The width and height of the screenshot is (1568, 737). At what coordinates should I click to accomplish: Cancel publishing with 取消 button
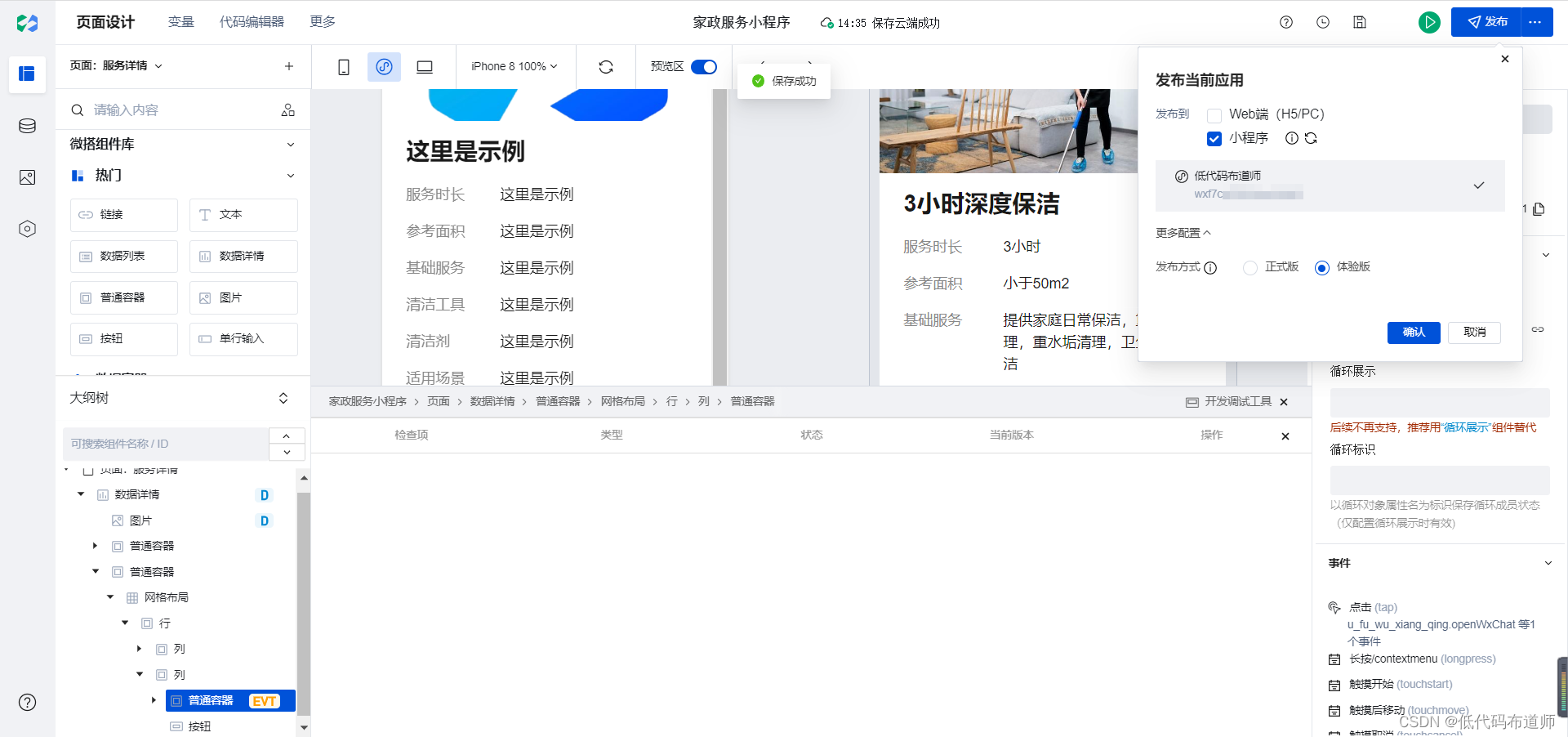pyautogui.click(x=1475, y=332)
